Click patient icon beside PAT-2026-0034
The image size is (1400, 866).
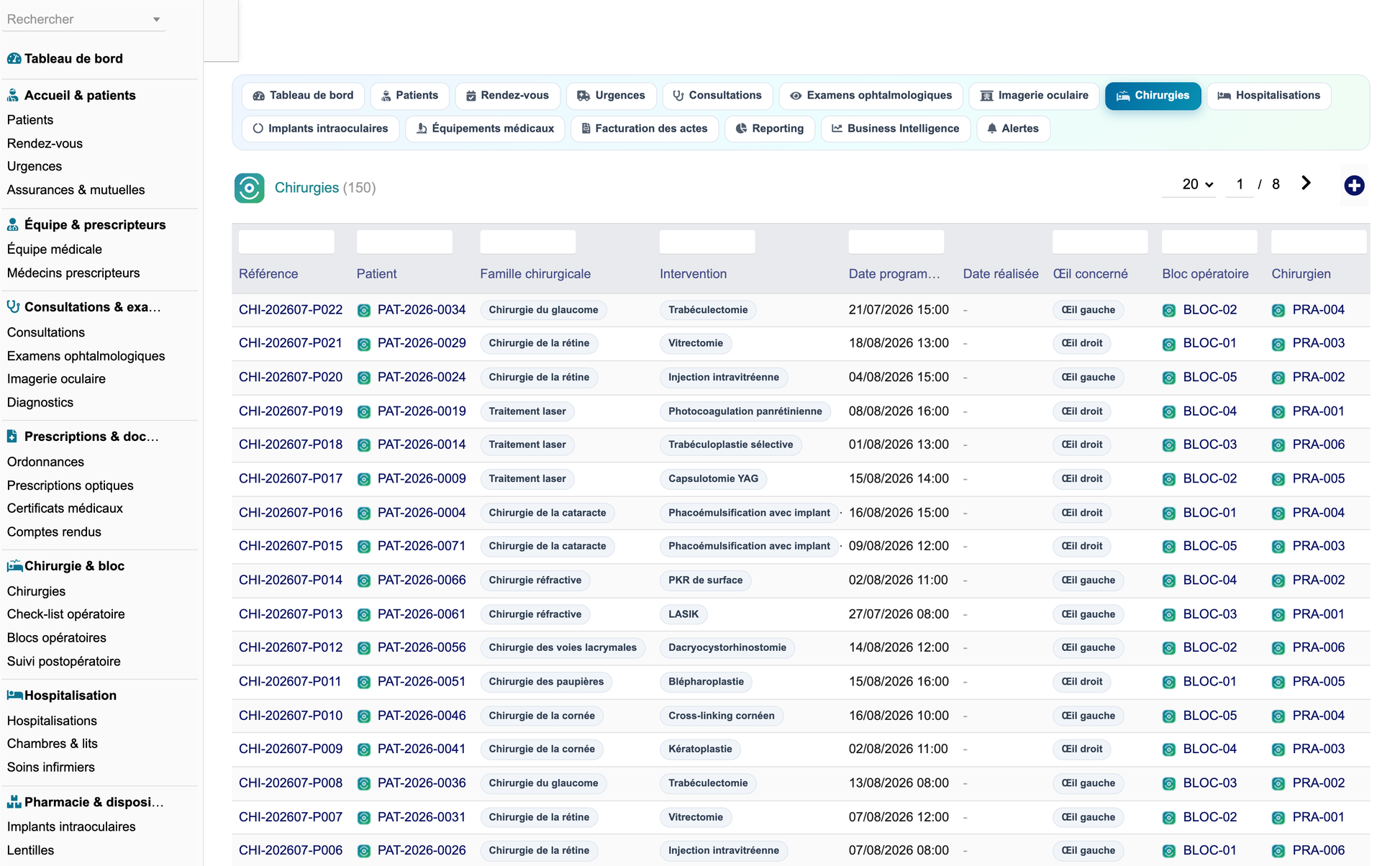point(364,311)
